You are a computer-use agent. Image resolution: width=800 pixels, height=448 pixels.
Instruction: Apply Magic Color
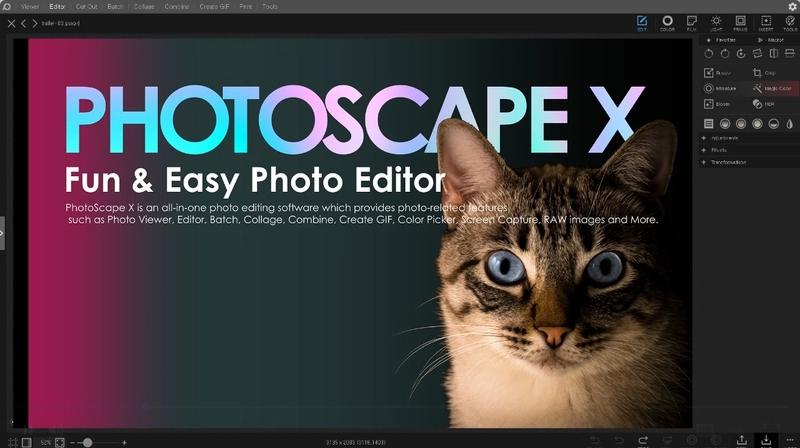pyautogui.click(x=772, y=88)
